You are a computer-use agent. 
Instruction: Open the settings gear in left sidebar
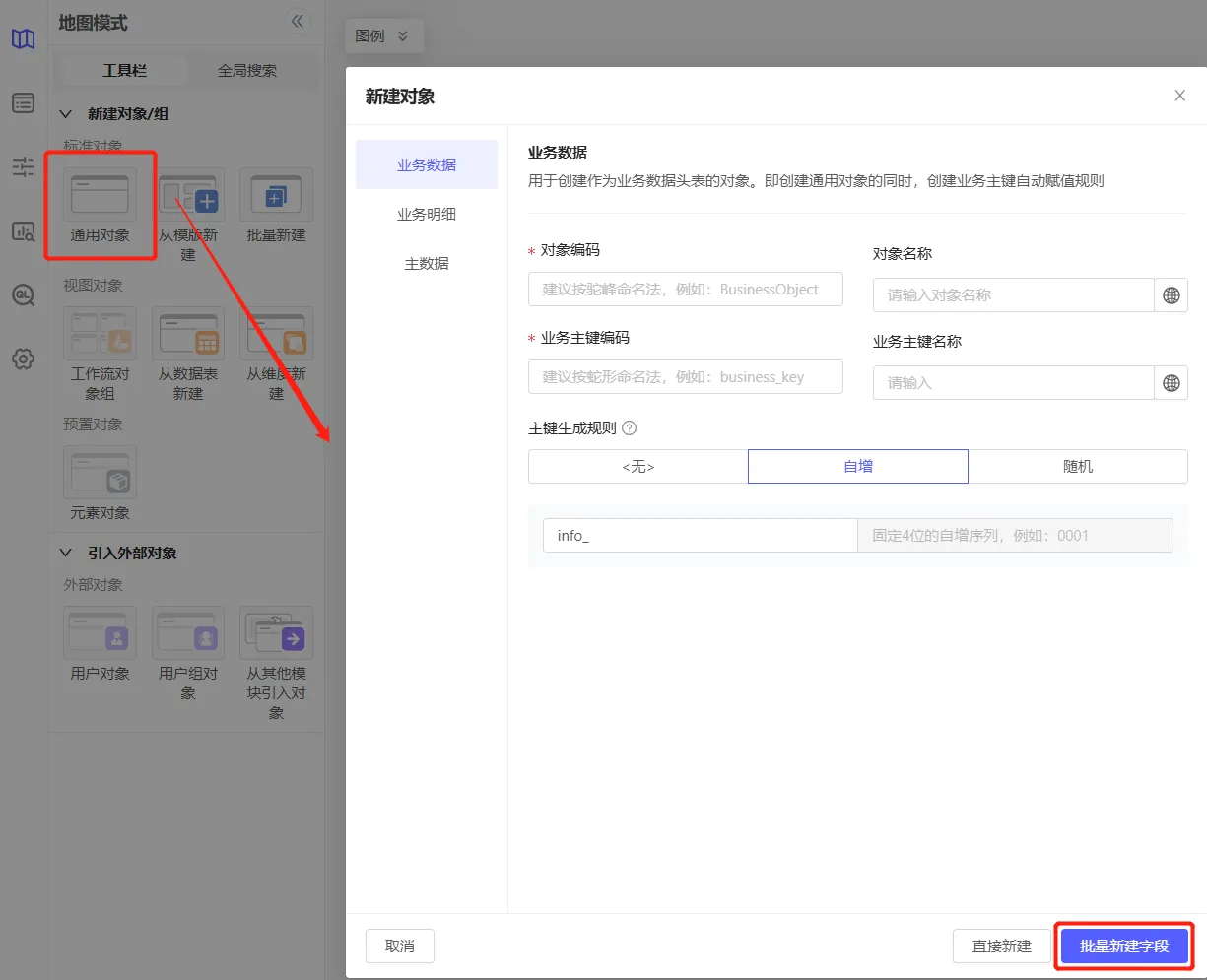point(24,359)
